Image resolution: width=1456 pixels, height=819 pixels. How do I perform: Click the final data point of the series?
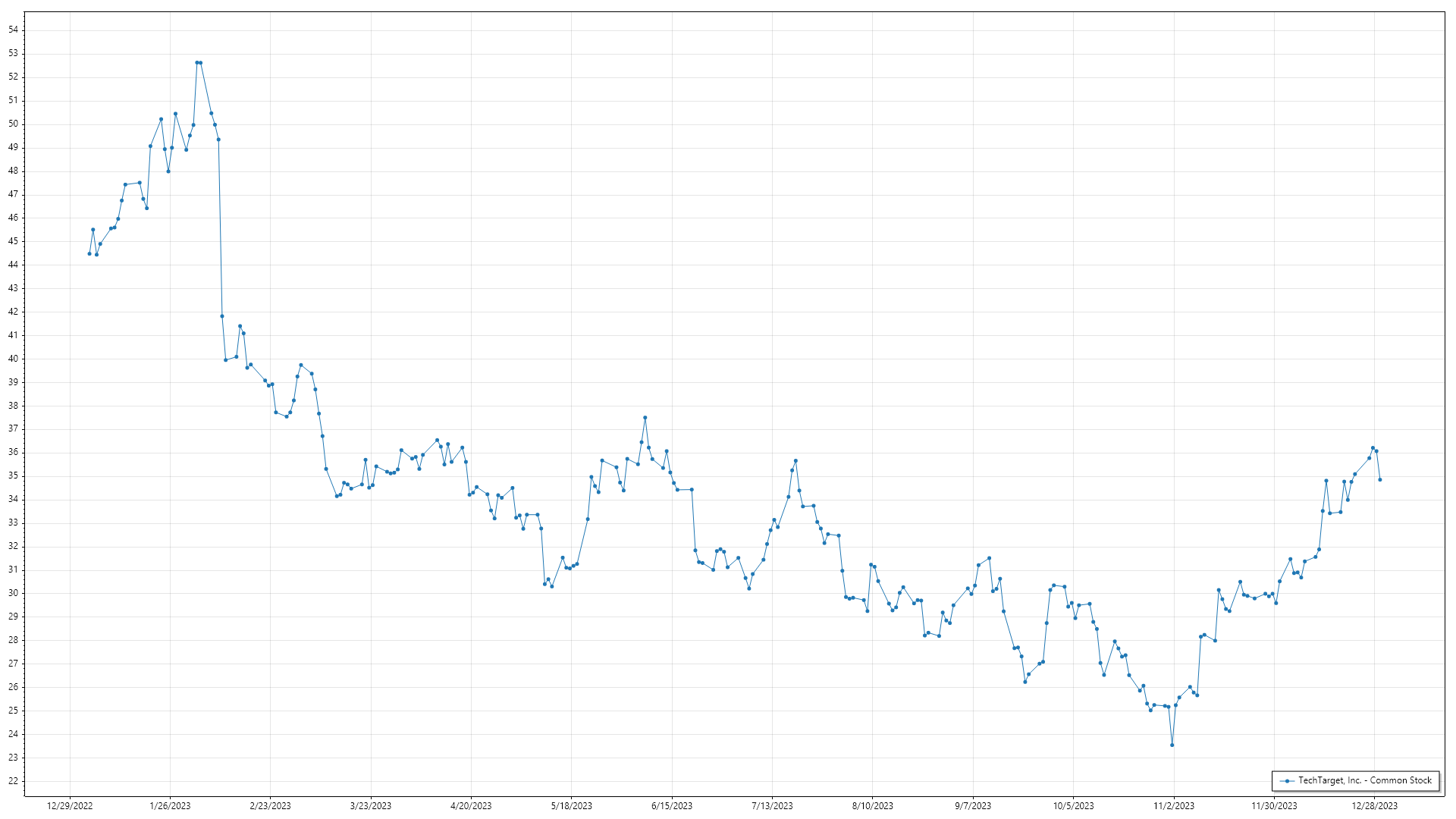[1380, 480]
